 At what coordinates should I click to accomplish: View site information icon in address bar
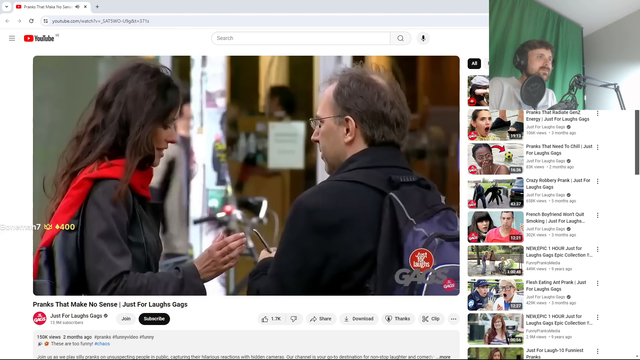(x=45, y=21)
